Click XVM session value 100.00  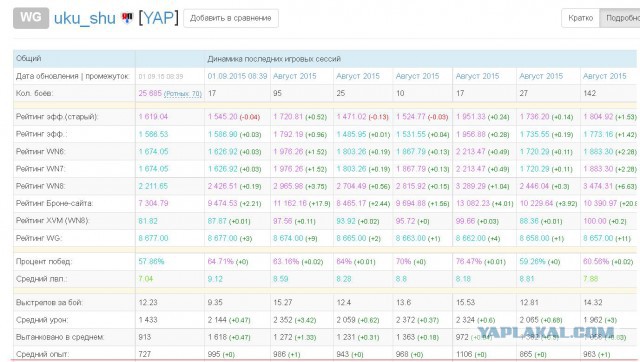[x=595, y=221]
